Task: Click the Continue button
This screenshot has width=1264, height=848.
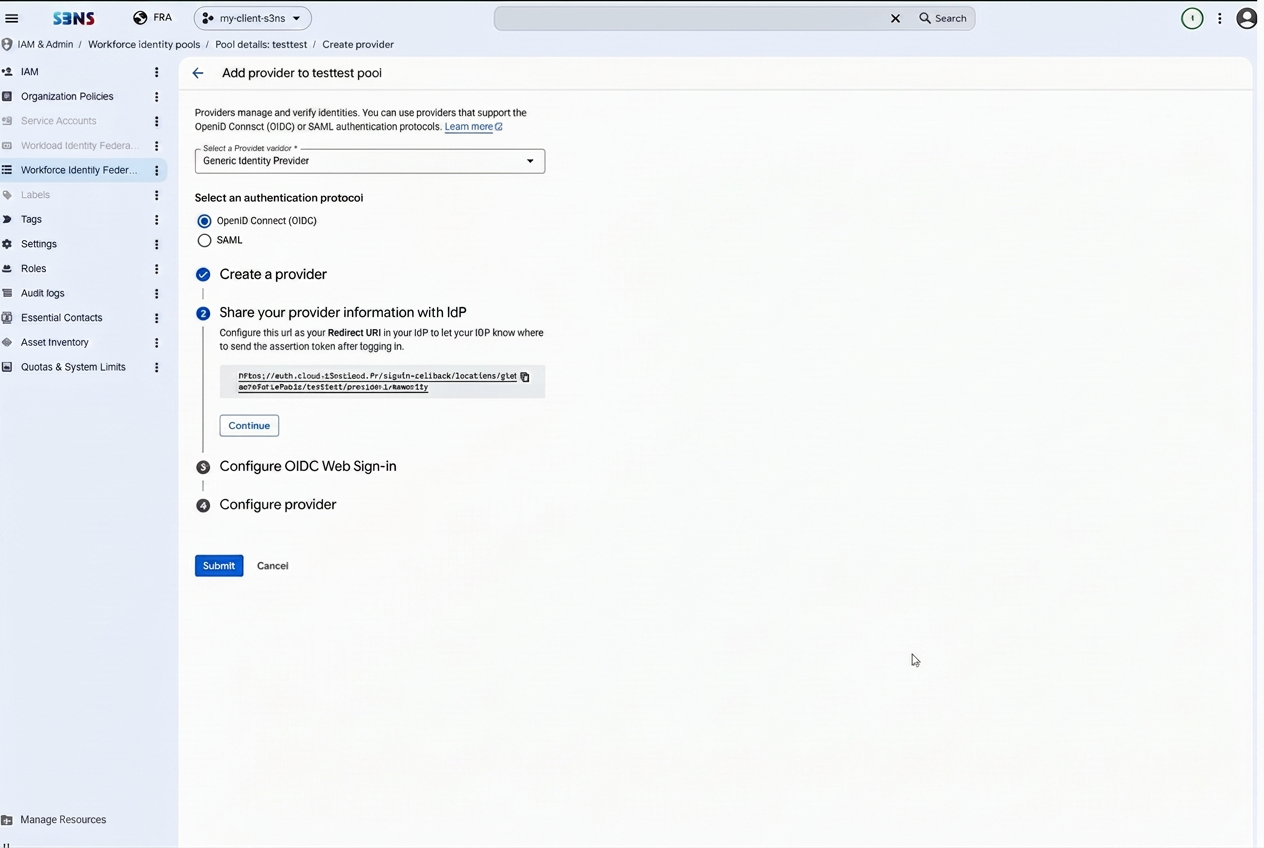Action: coord(249,426)
